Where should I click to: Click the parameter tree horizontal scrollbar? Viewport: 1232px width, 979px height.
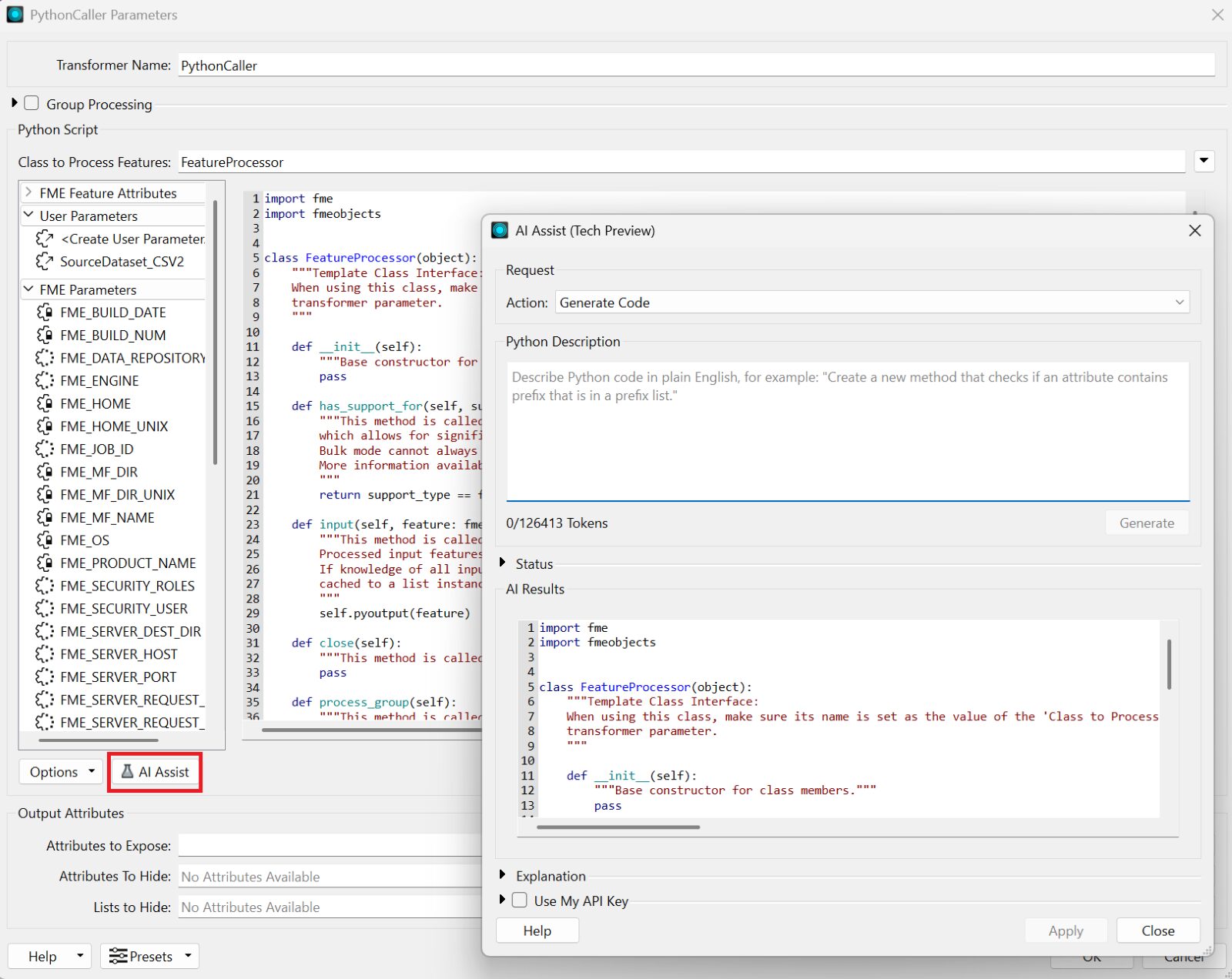point(99,740)
